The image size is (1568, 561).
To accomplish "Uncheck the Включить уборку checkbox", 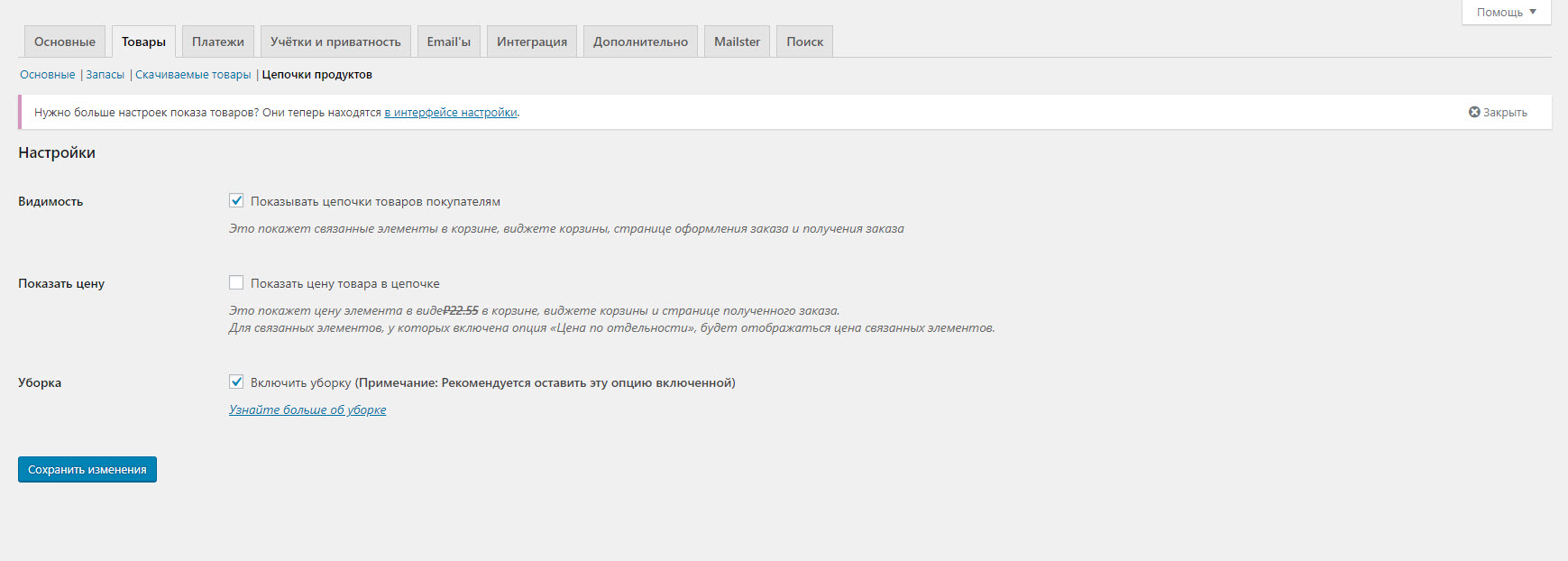I will coord(236,382).
